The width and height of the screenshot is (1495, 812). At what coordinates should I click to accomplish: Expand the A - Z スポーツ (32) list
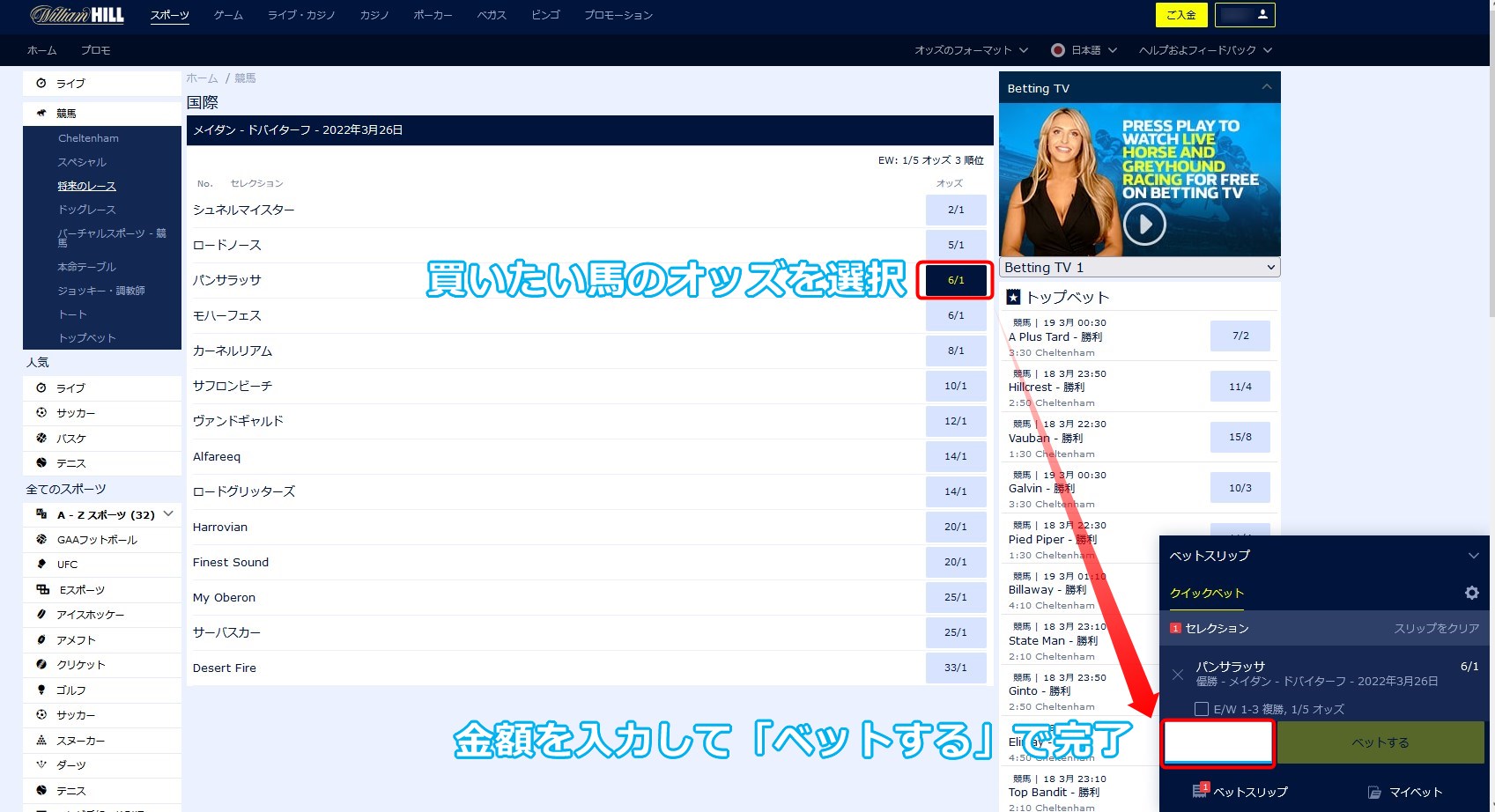click(168, 513)
